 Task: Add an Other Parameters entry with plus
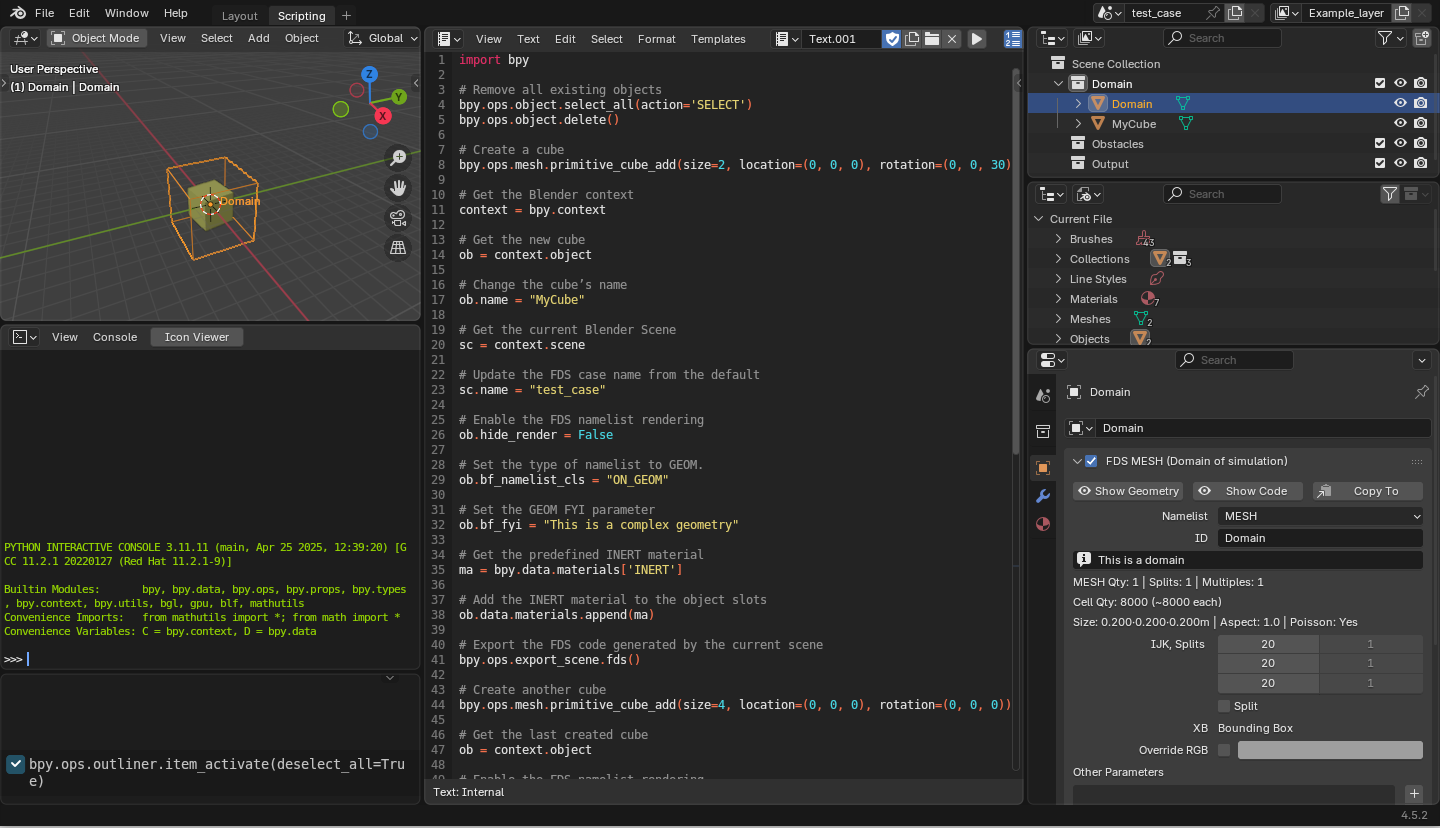click(x=1413, y=793)
